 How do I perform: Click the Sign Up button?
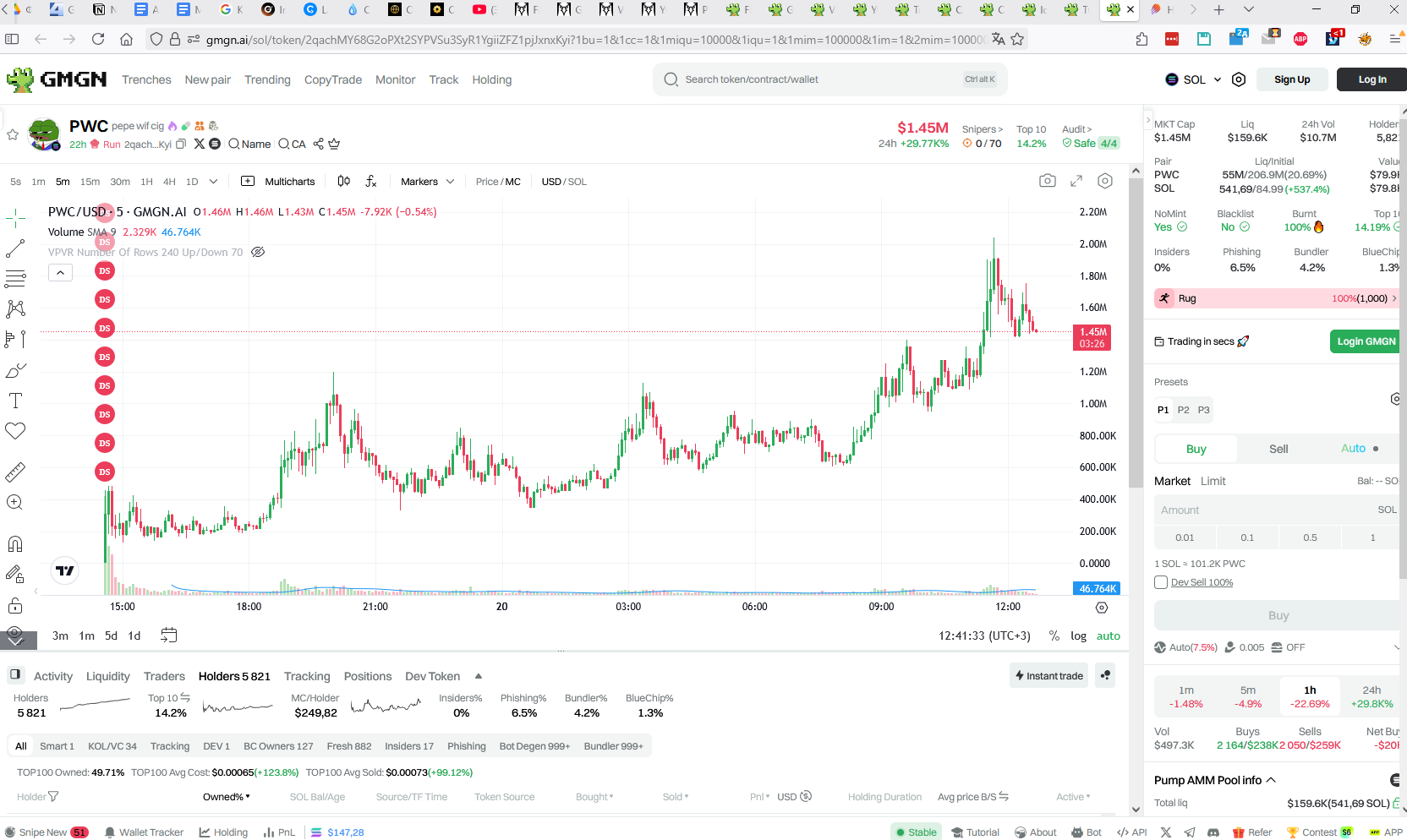[1292, 79]
